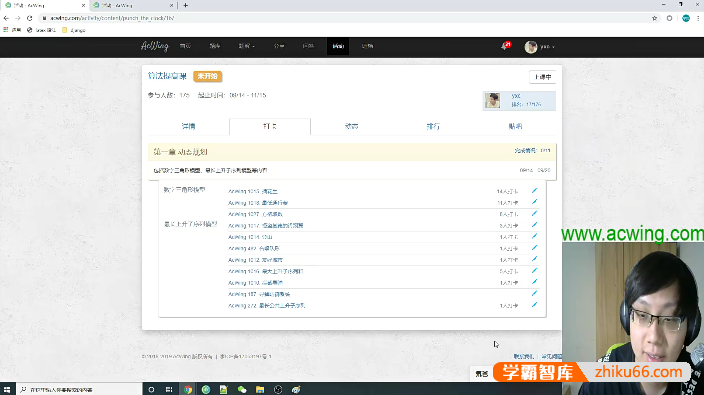Click the yxc avatar in navbar
704x395 pixels.
coord(531,47)
